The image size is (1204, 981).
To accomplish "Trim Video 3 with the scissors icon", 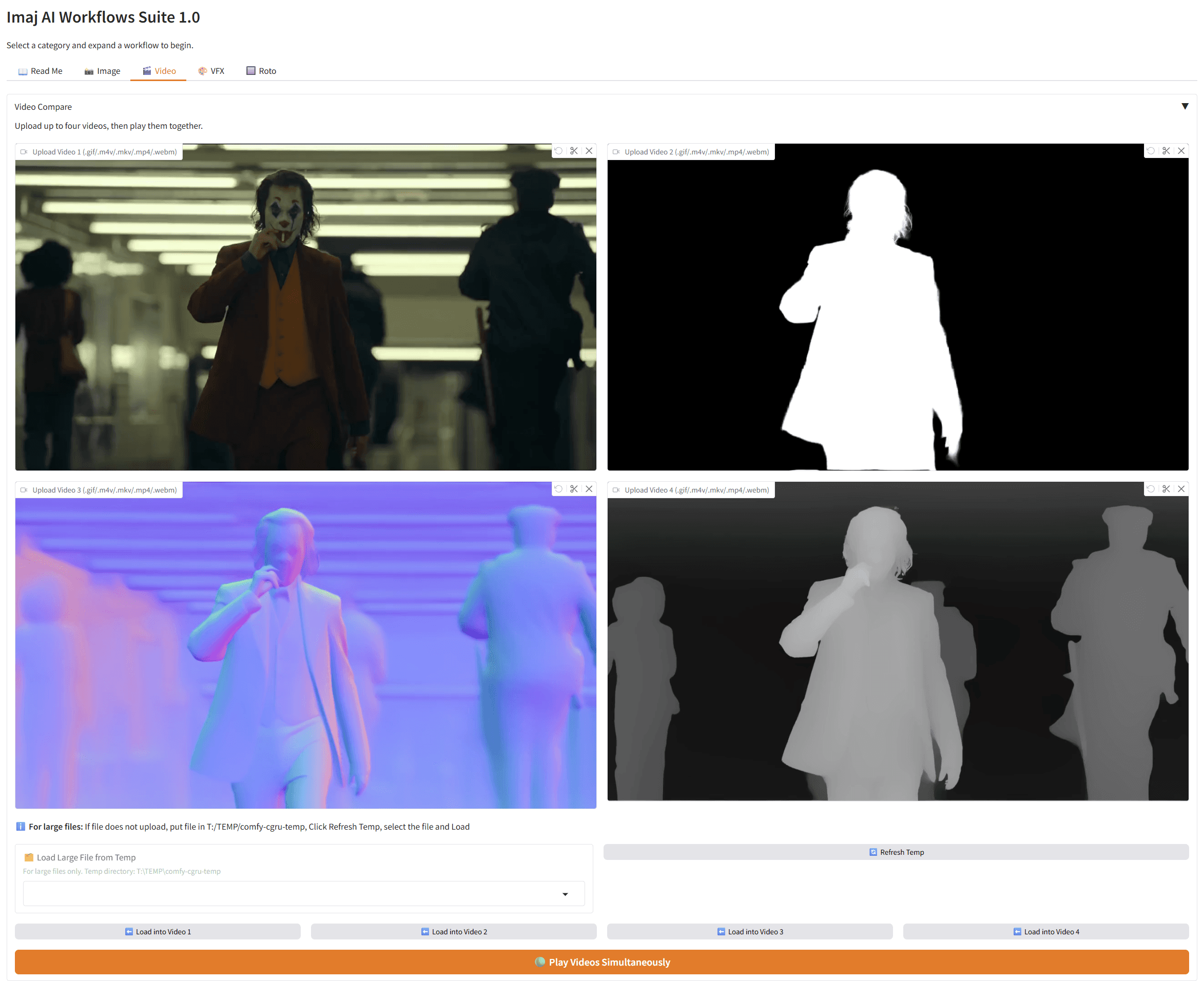I will click(574, 489).
